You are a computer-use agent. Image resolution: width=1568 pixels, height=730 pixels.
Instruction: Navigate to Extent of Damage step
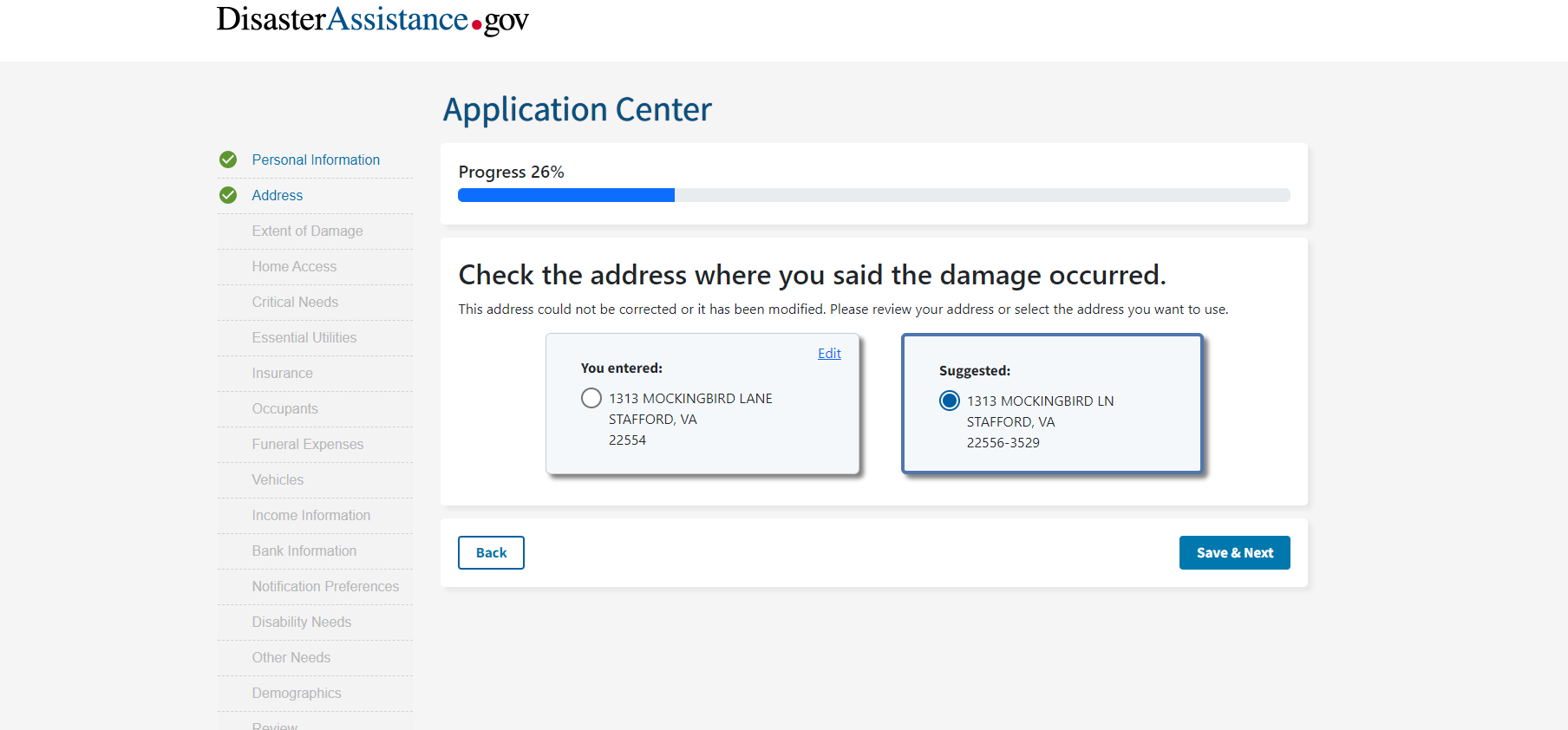[307, 231]
